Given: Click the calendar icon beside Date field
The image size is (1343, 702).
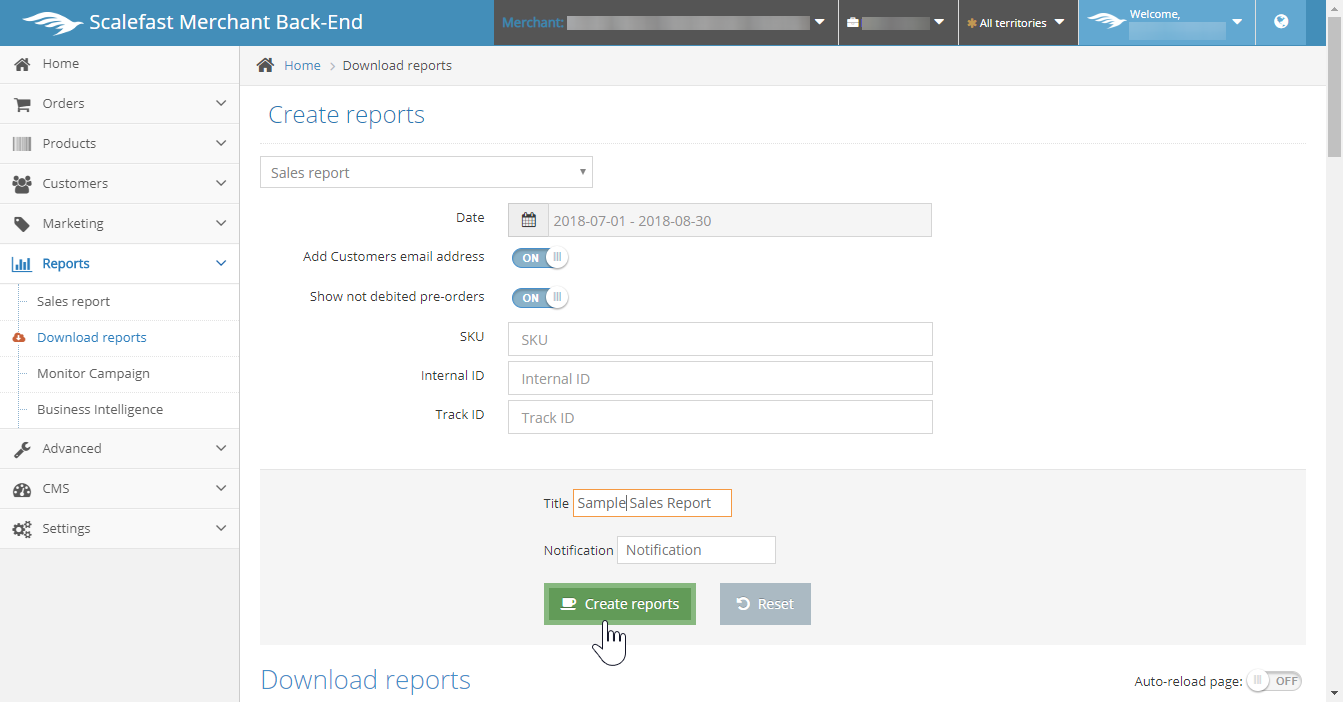Looking at the screenshot, I should coord(528,220).
